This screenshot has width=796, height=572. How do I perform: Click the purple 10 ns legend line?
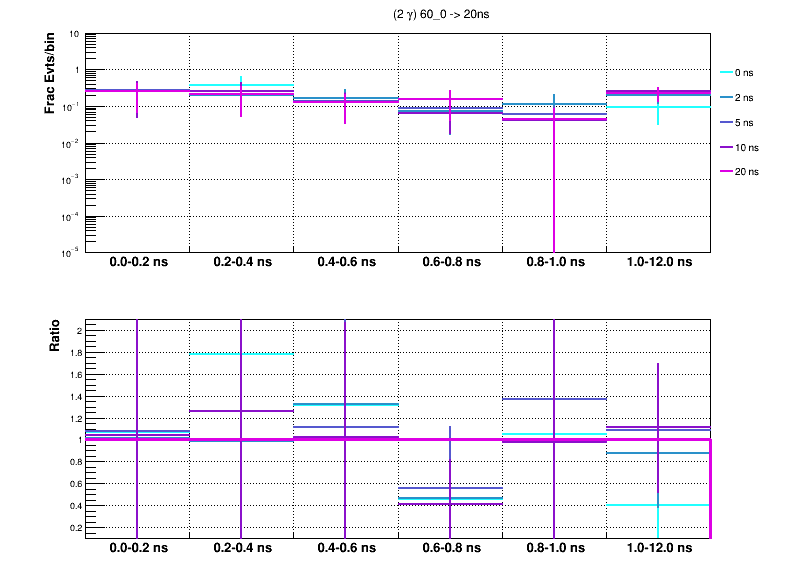pos(726,147)
